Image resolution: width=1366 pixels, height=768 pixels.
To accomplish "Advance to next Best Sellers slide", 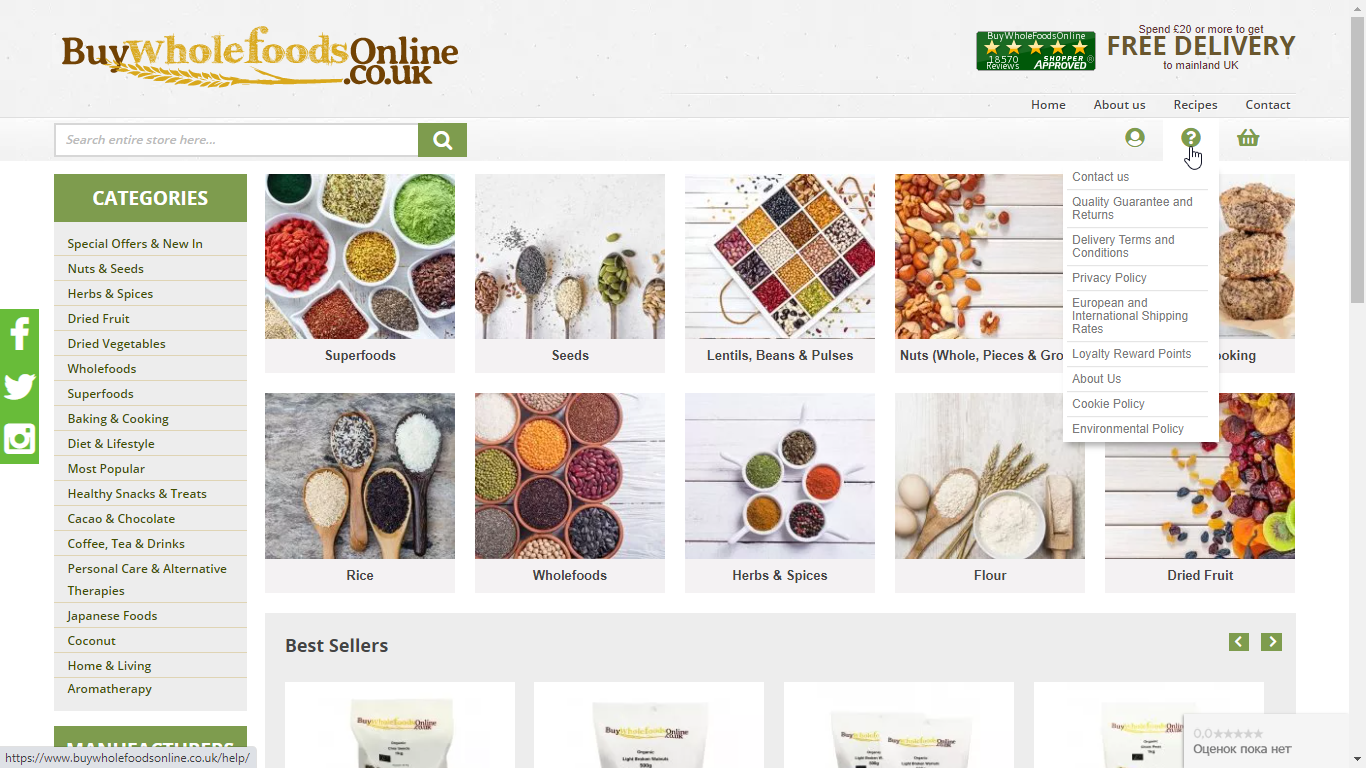I will pos(1271,642).
